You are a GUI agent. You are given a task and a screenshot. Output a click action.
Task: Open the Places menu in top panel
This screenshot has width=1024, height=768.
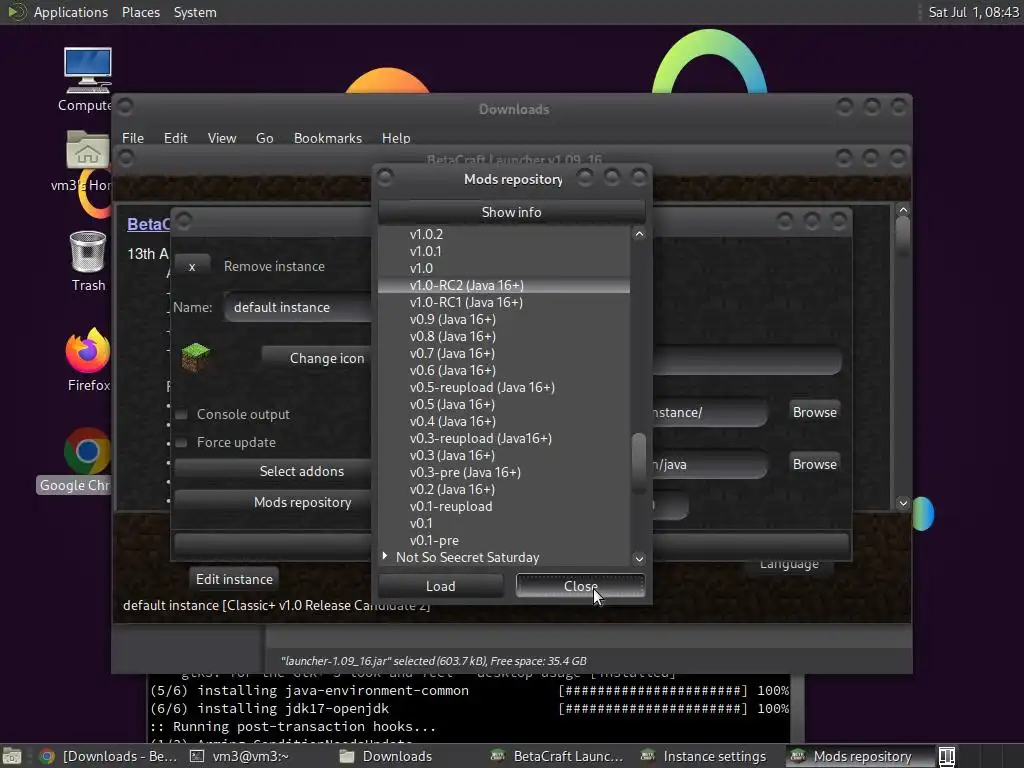pos(141,12)
